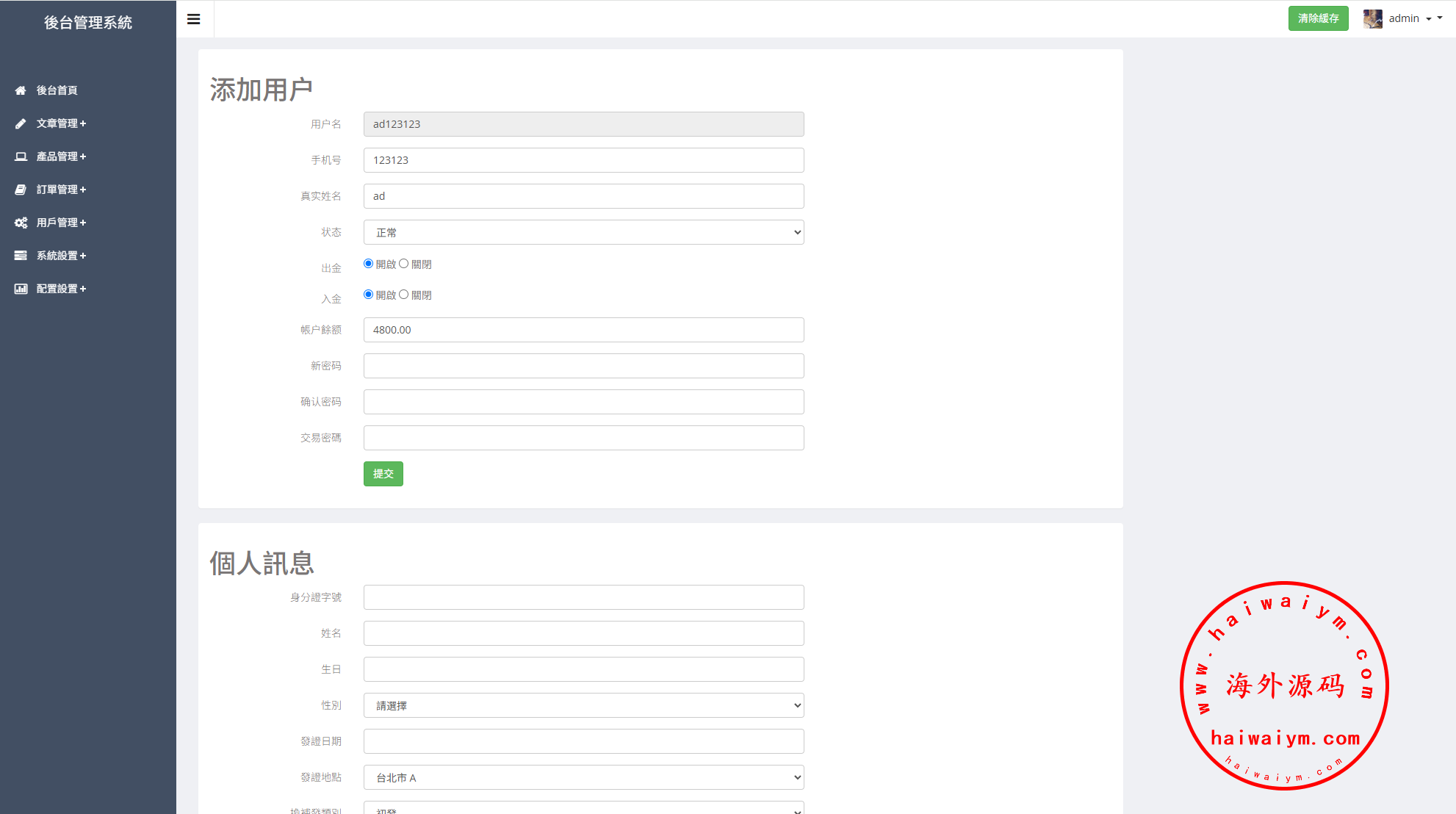1456x814 pixels.
Task: Click the gears icon for 用戶管理
Action: (x=21, y=223)
